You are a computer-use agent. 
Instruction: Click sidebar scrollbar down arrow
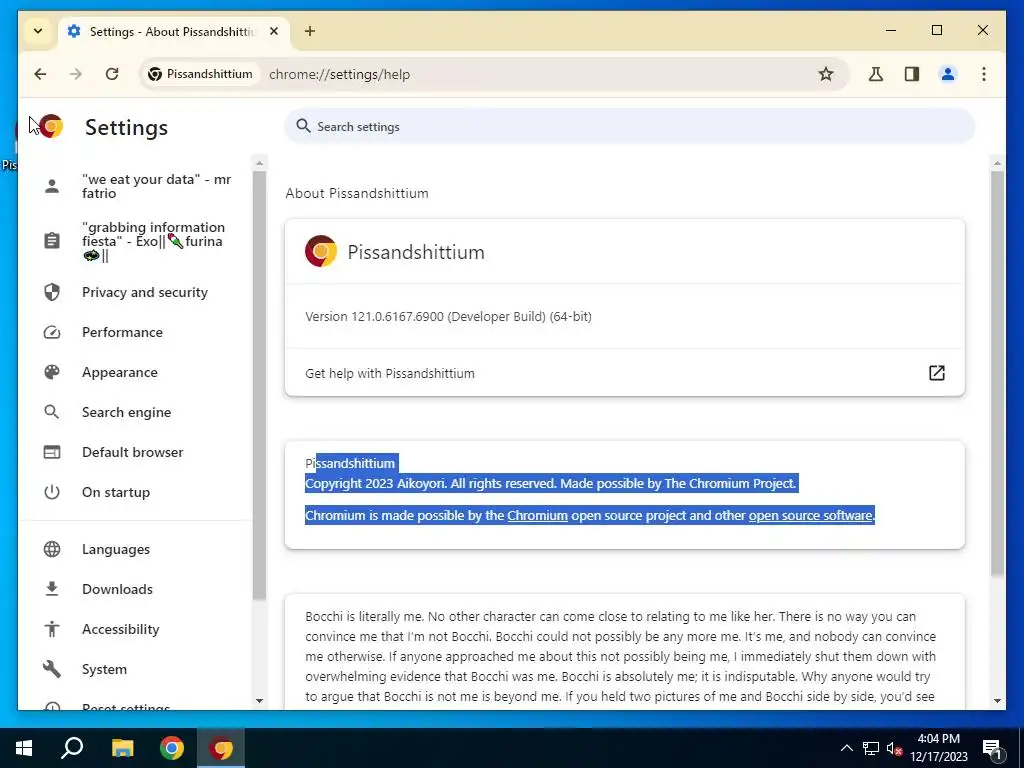coord(259,701)
